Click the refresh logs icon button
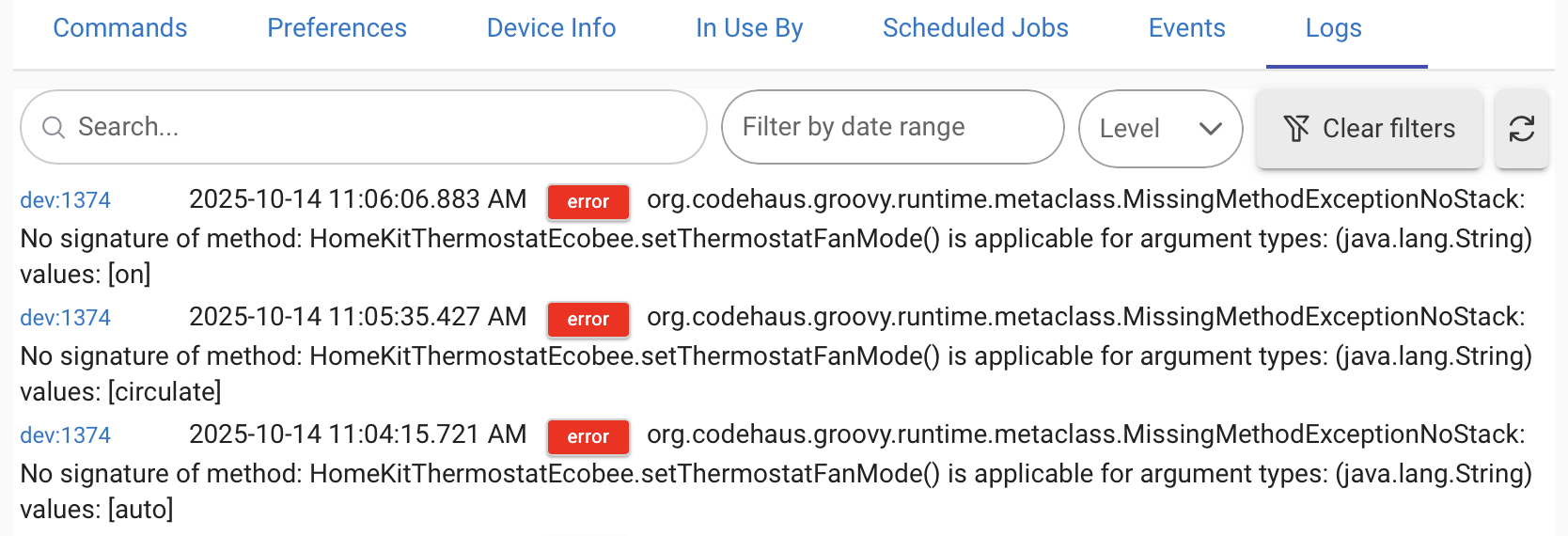The width and height of the screenshot is (1568, 536). [1521, 129]
